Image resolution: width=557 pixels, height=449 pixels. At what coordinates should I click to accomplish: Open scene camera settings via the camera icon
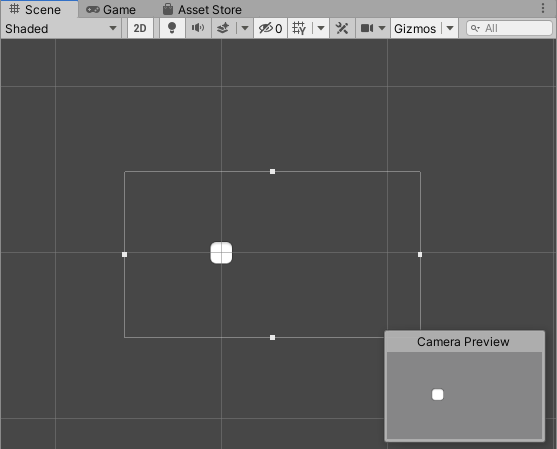pos(367,28)
